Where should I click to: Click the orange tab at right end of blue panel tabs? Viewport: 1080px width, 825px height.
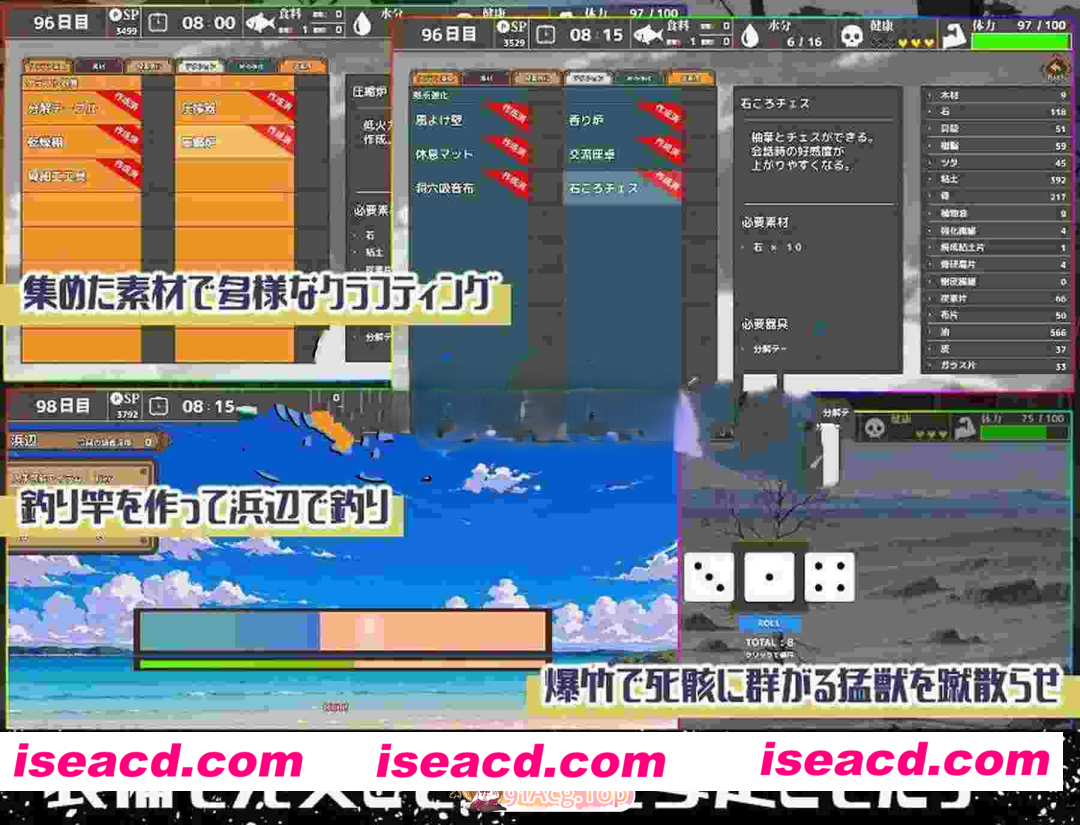tap(690, 77)
